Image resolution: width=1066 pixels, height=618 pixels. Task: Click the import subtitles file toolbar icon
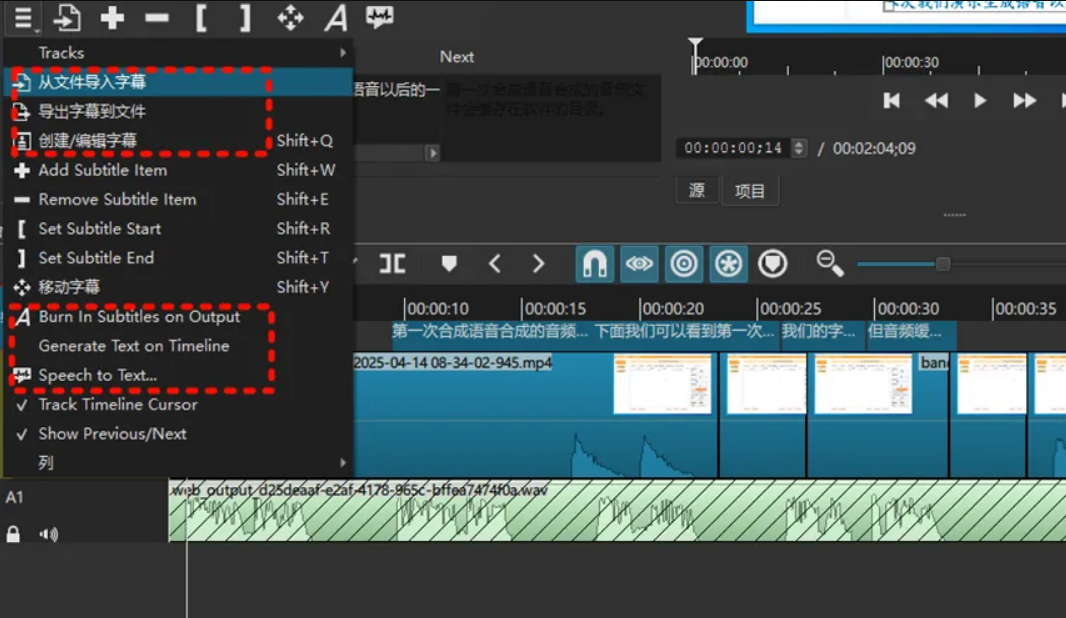(67, 18)
